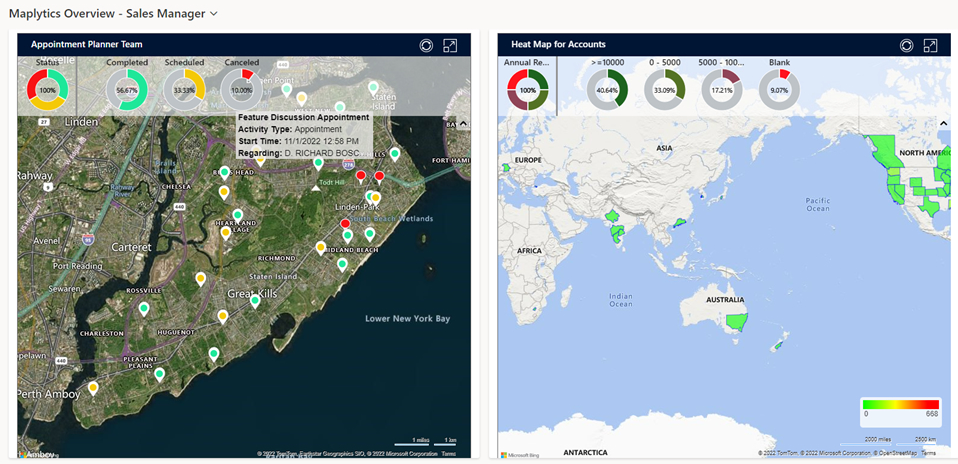Click the heat map color legend gradient
This screenshot has width=958, height=464.
900,404
